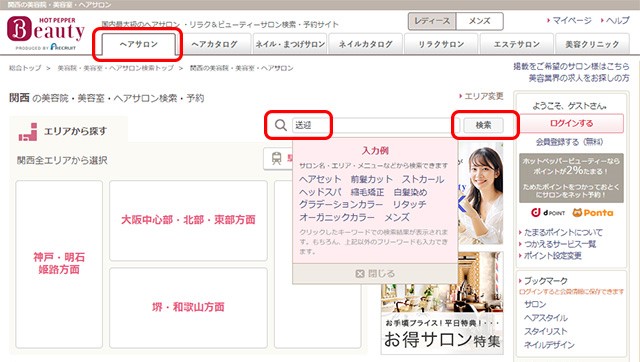The width and height of the screenshot is (640, 362).
Task: Click the close icon in 閉じる bar
Action: [x=360, y=273]
